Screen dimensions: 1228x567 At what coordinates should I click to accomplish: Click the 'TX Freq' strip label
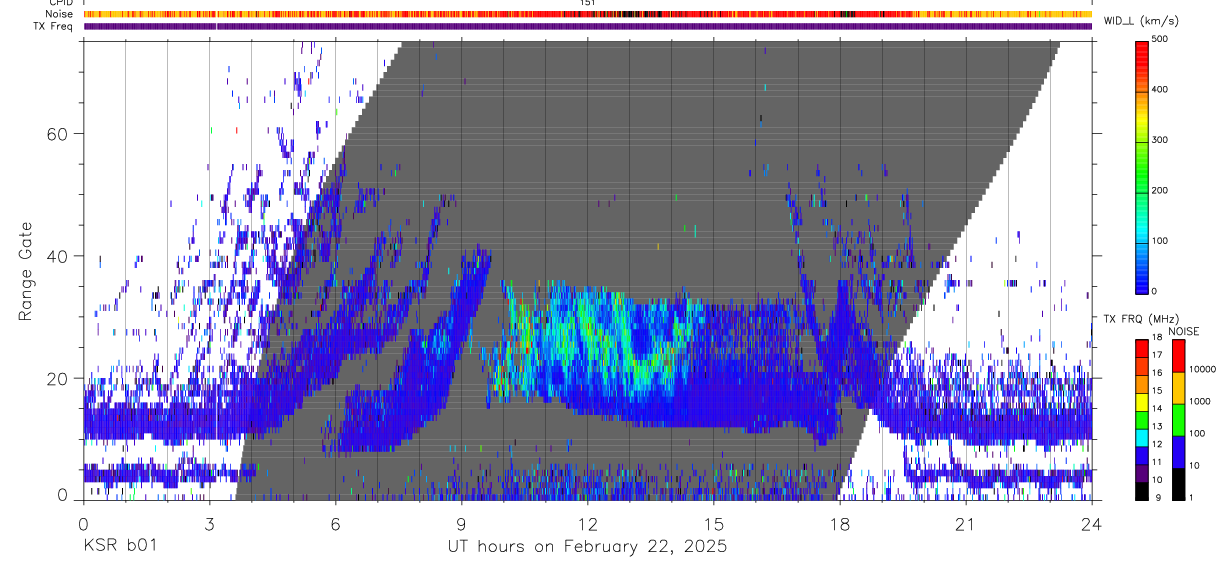click(x=55, y=26)
